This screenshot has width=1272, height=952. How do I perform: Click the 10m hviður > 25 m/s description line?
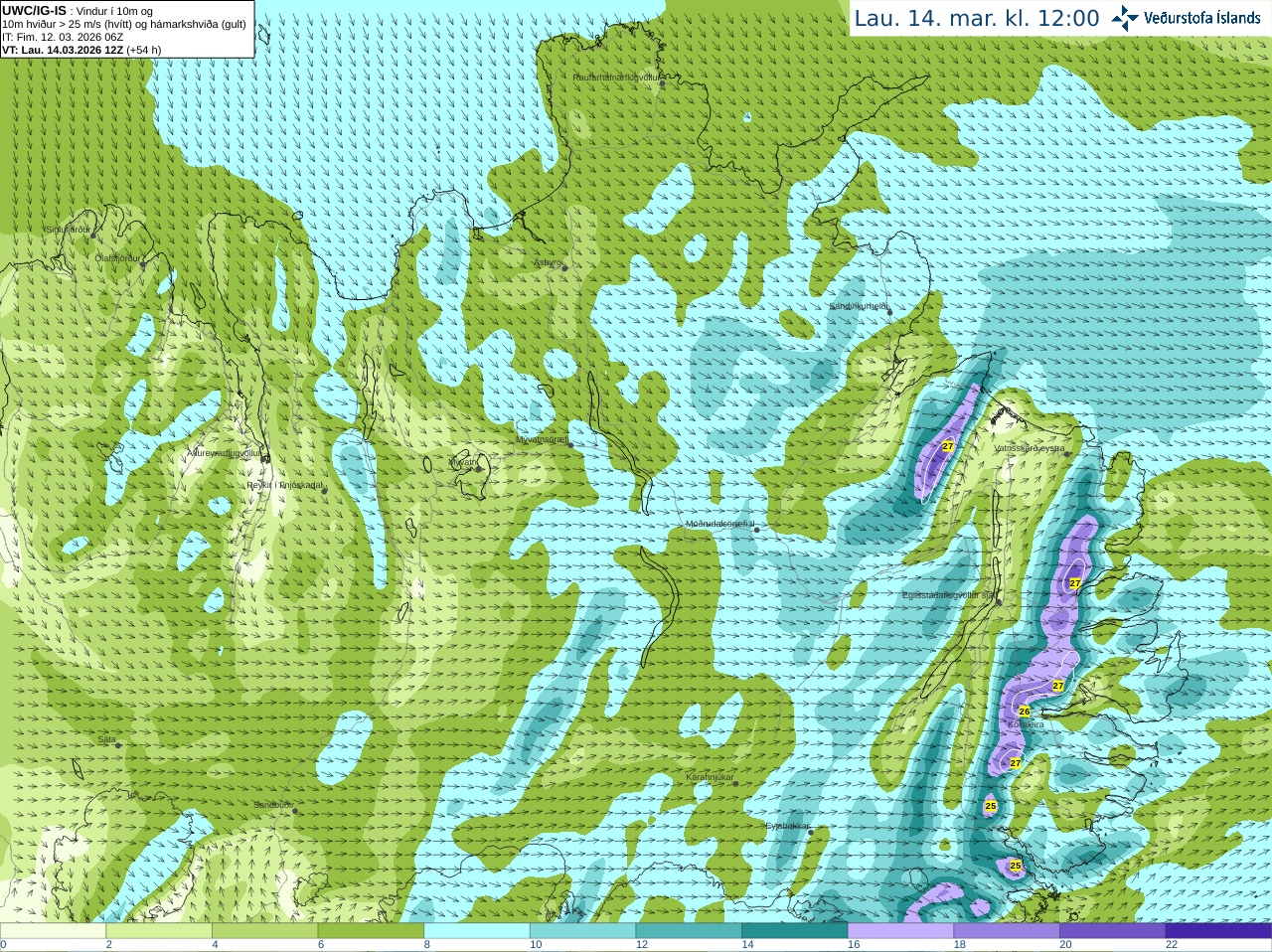point(124,24)
